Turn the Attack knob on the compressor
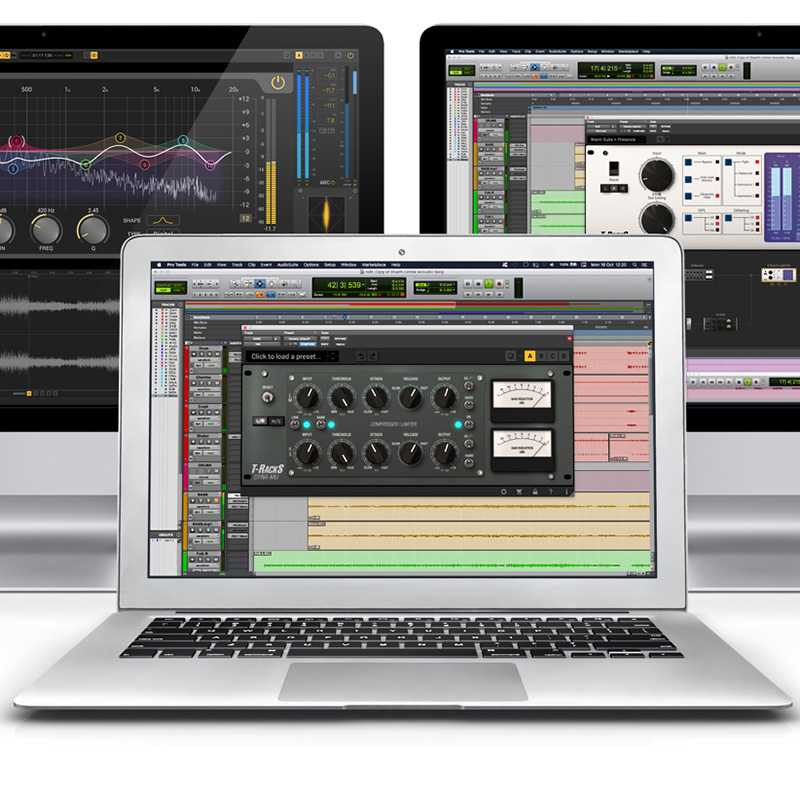The width and height of the screenshot is (800, 800). 375,397
